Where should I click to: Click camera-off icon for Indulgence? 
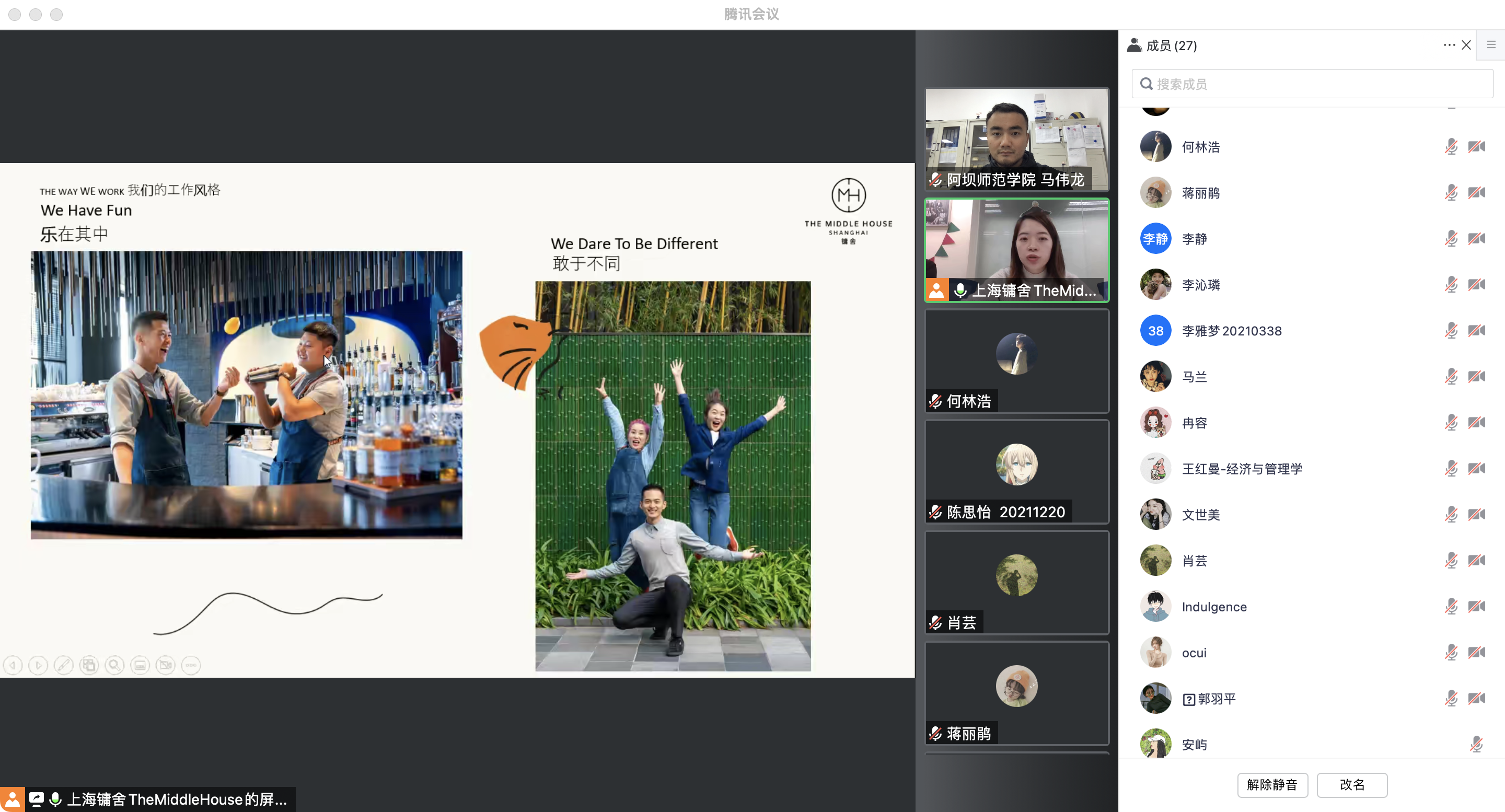point(1476,606)
